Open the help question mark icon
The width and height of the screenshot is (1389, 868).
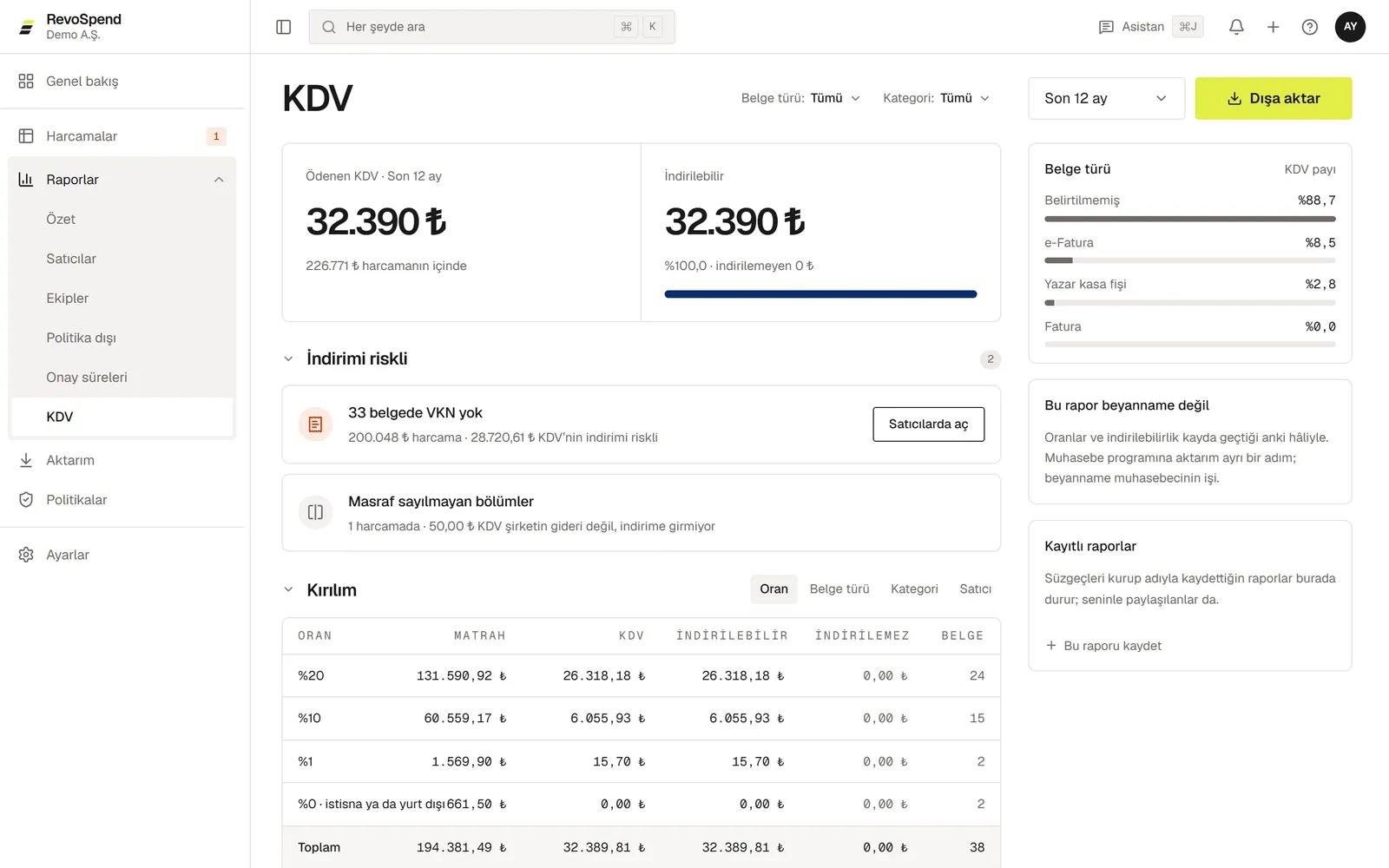coord(1310,27)
